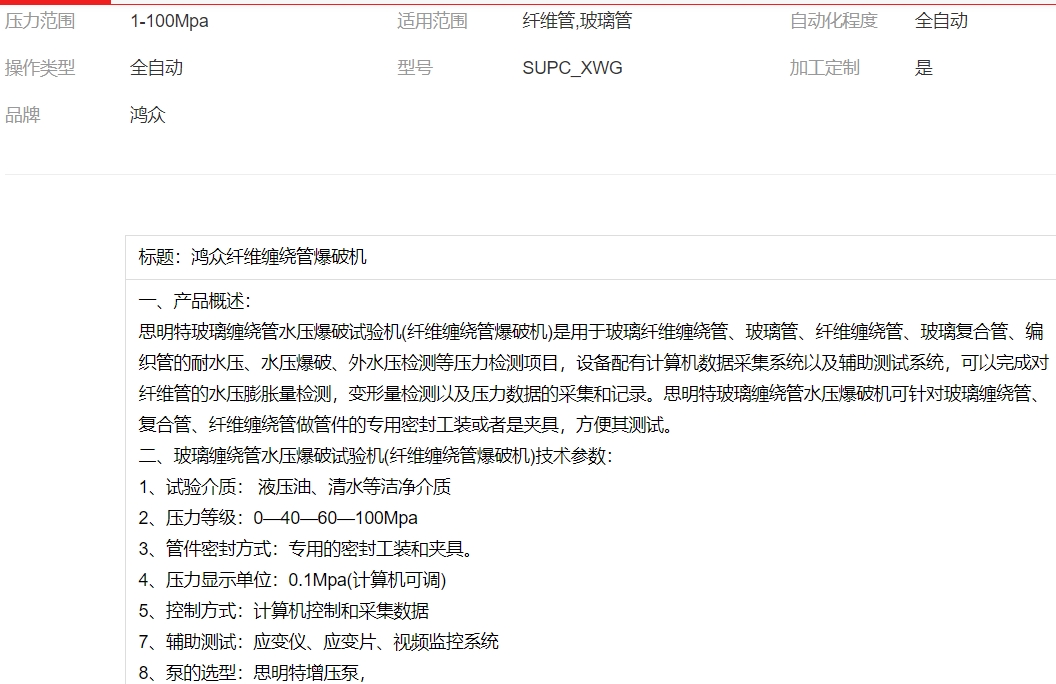Click the line 3、管件密封方式
This screenshot has width=1056, height=684.
click(306, 549)
